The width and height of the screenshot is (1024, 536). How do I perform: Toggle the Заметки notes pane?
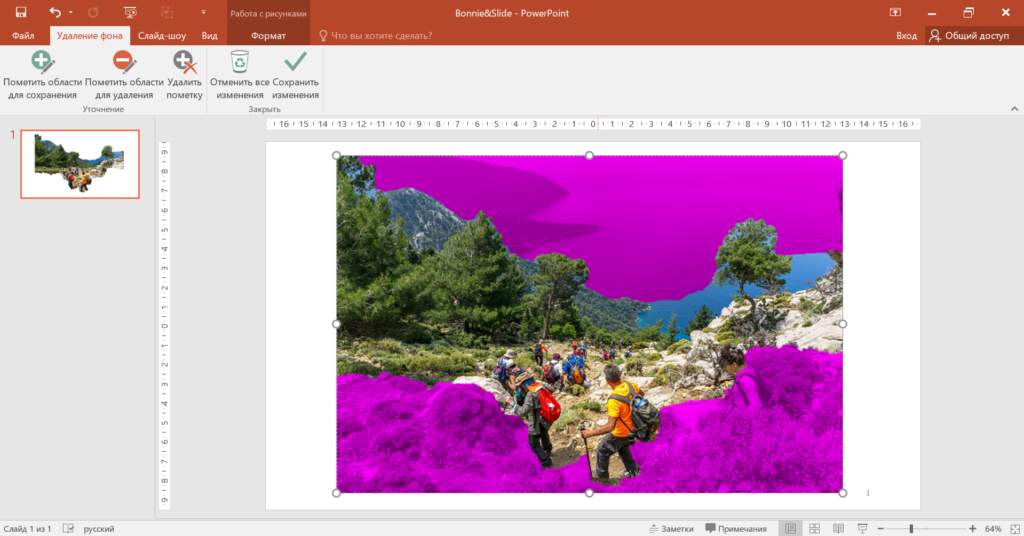coord(671,529)
